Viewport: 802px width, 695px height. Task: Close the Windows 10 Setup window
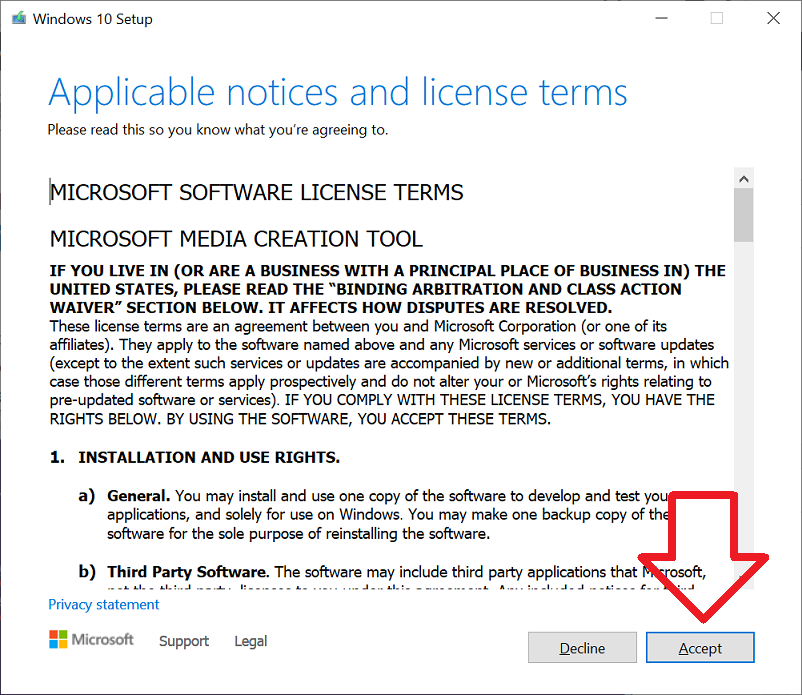click(x=773, y=18)
